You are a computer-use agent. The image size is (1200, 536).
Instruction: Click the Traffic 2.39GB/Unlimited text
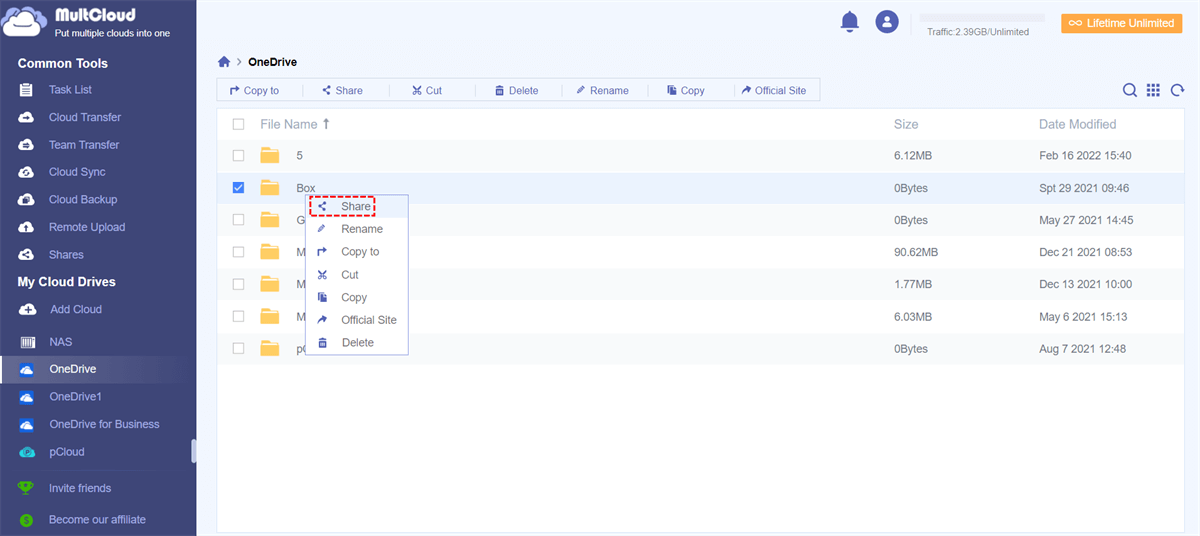(x=978, y=32)
